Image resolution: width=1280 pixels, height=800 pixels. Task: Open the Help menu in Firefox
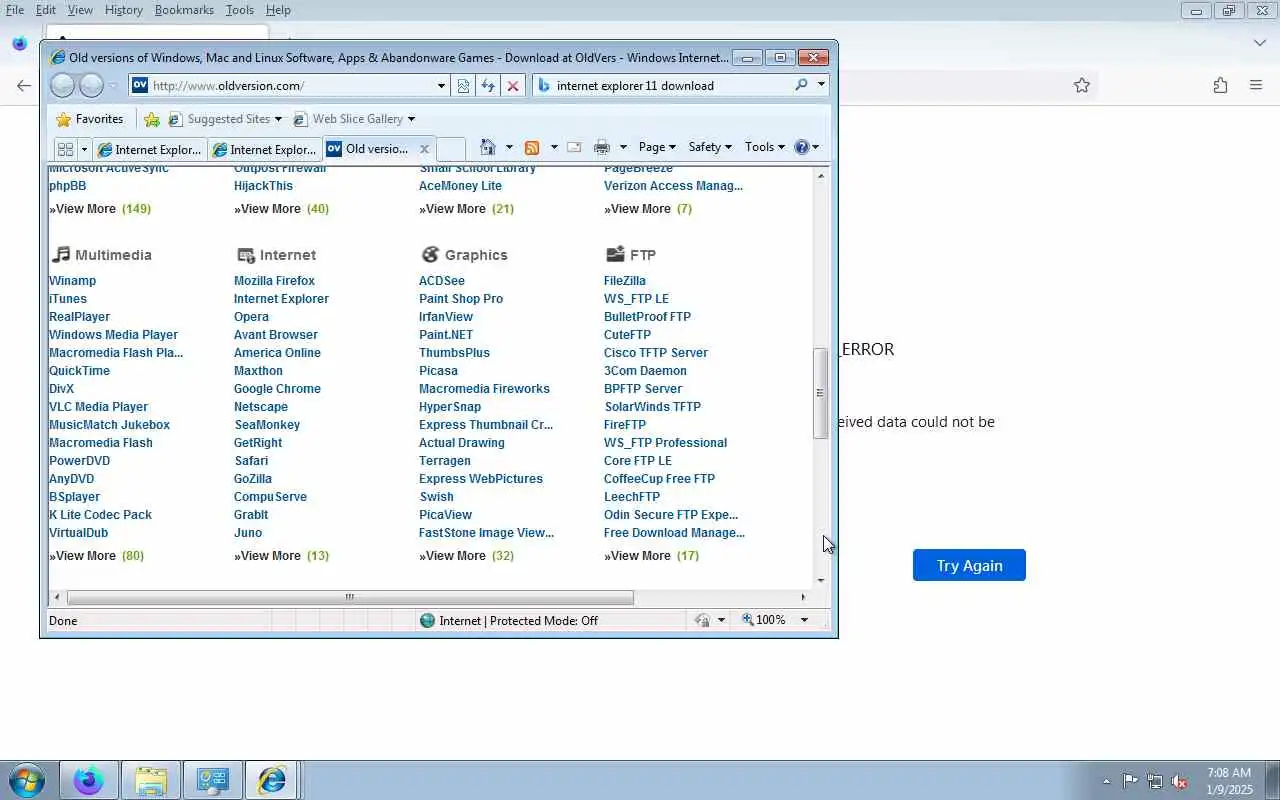(278, 10)
